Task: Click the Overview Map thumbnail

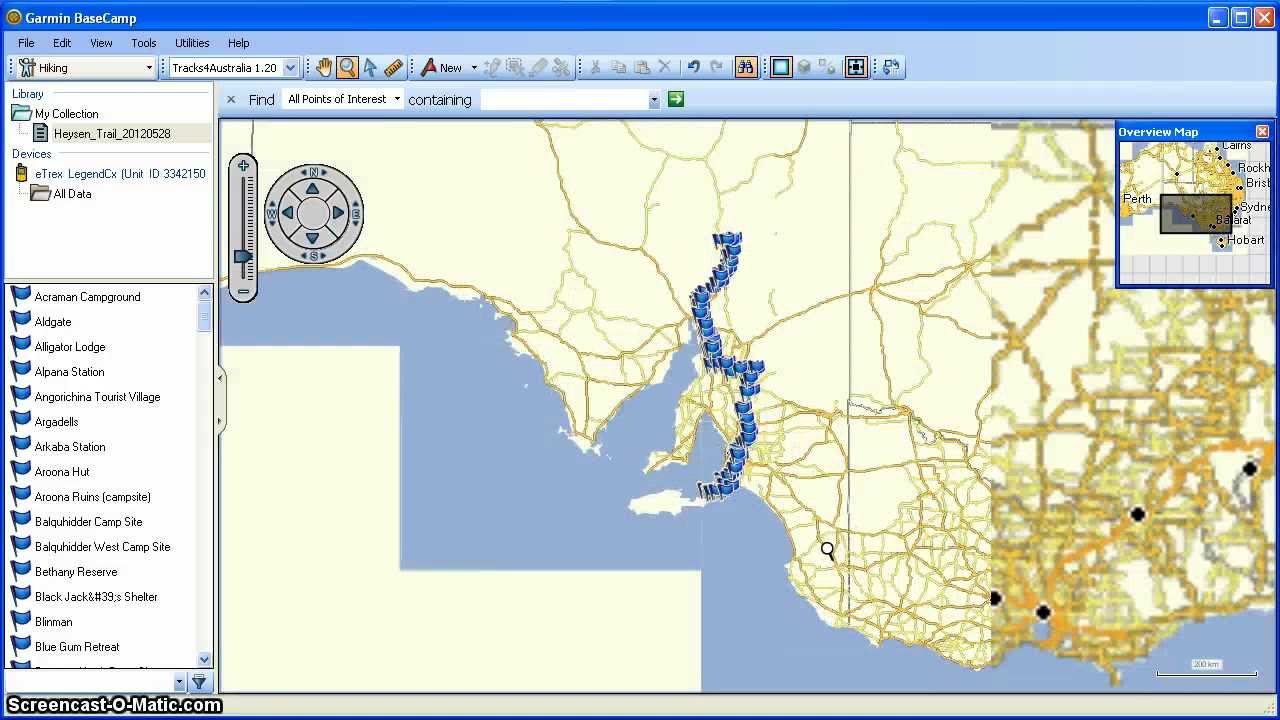Action: 1194,212
